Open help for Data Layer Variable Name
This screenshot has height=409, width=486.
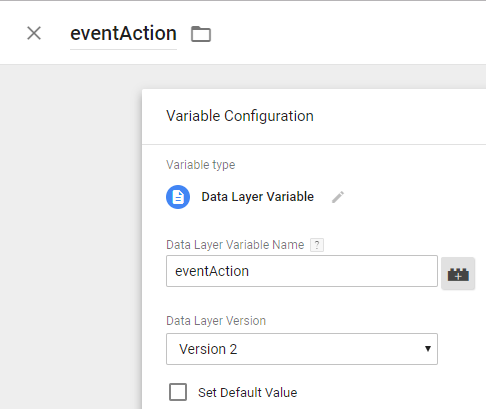pyautogui.click(x=317, y=245)
